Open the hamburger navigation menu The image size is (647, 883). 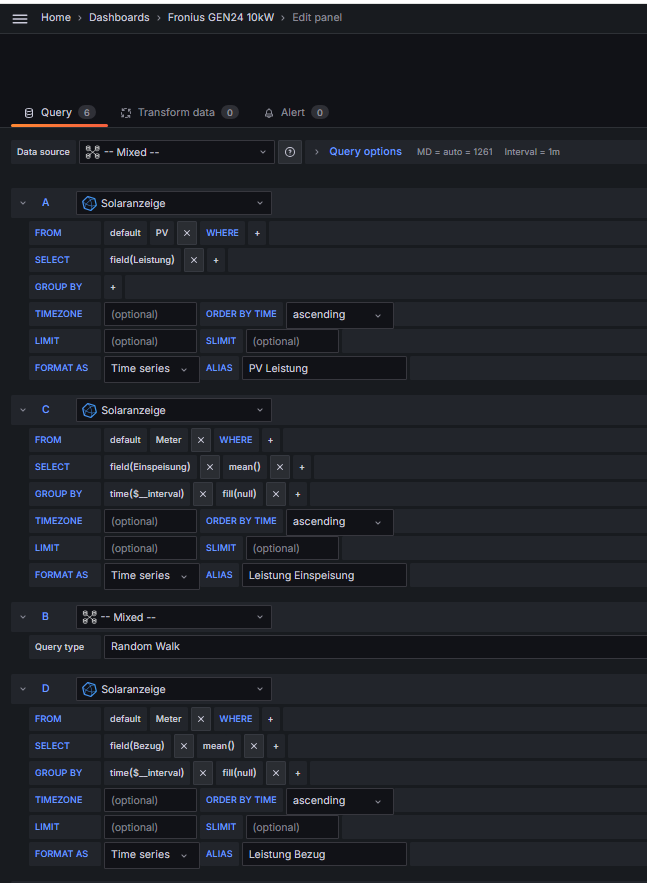[x=20, y=18]
